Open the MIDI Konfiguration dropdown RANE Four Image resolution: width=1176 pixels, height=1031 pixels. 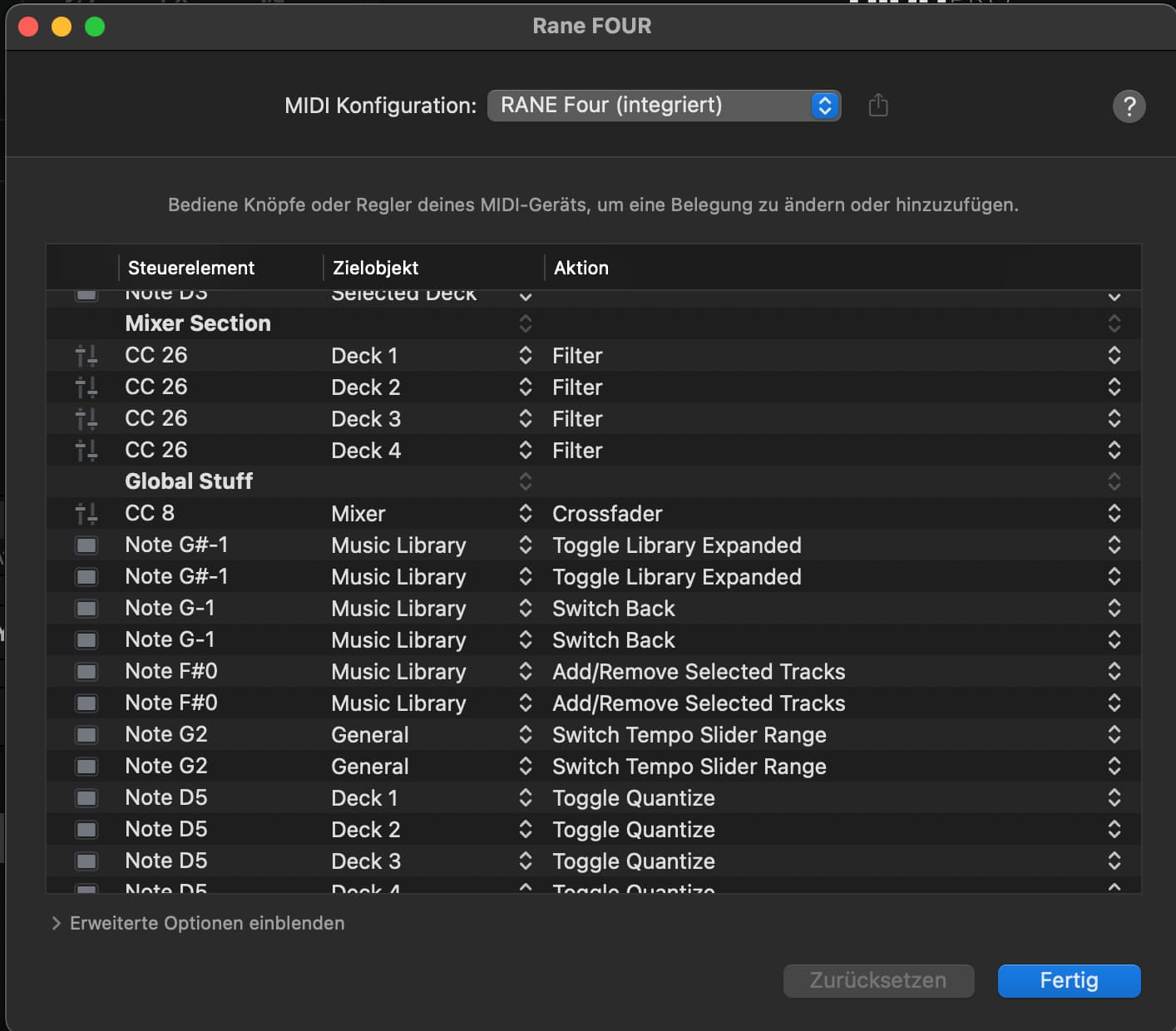pyautogui.click(x=664, y=106)
